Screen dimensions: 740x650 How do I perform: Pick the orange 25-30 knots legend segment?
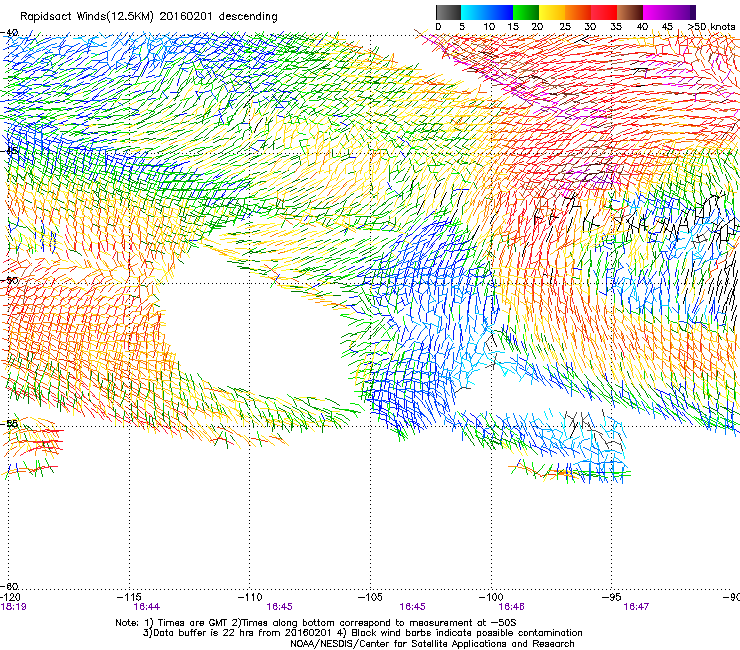click(578, 12)
